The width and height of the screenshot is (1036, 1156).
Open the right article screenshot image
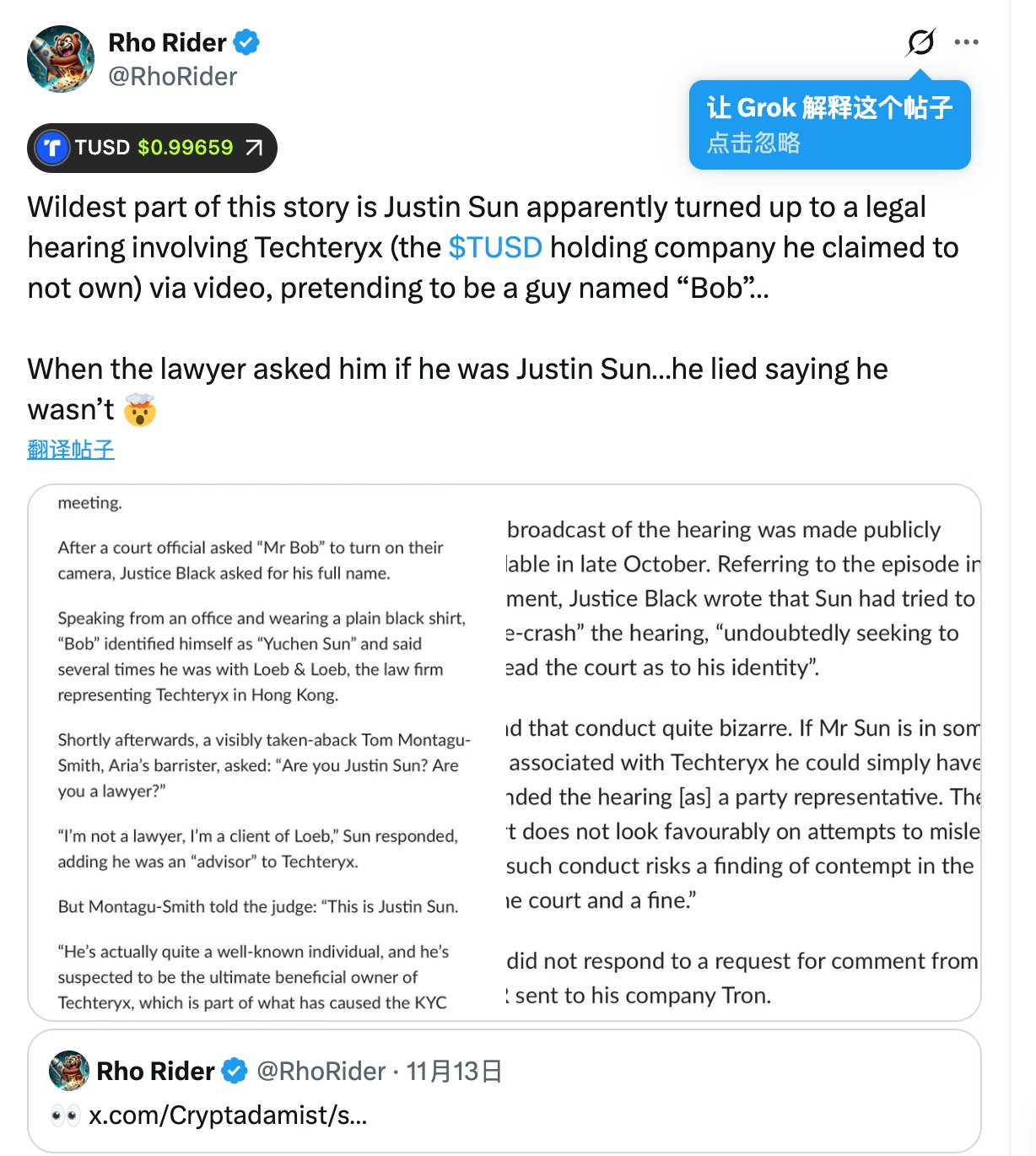pyautogui.click(x=742, y=753)
